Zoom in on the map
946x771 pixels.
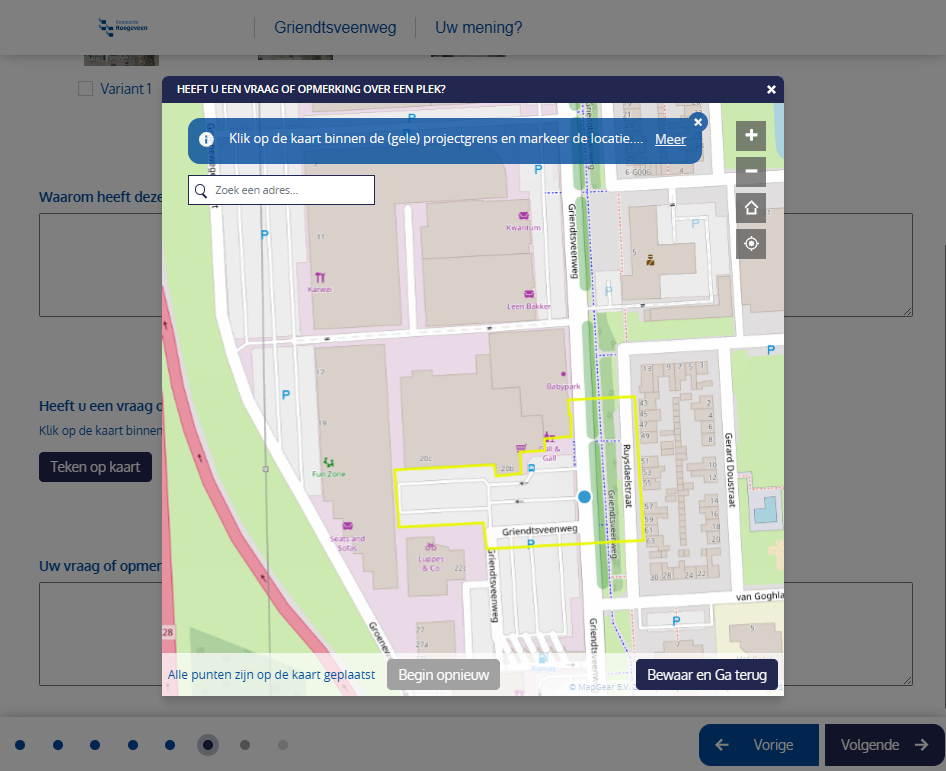pos(751,135)
